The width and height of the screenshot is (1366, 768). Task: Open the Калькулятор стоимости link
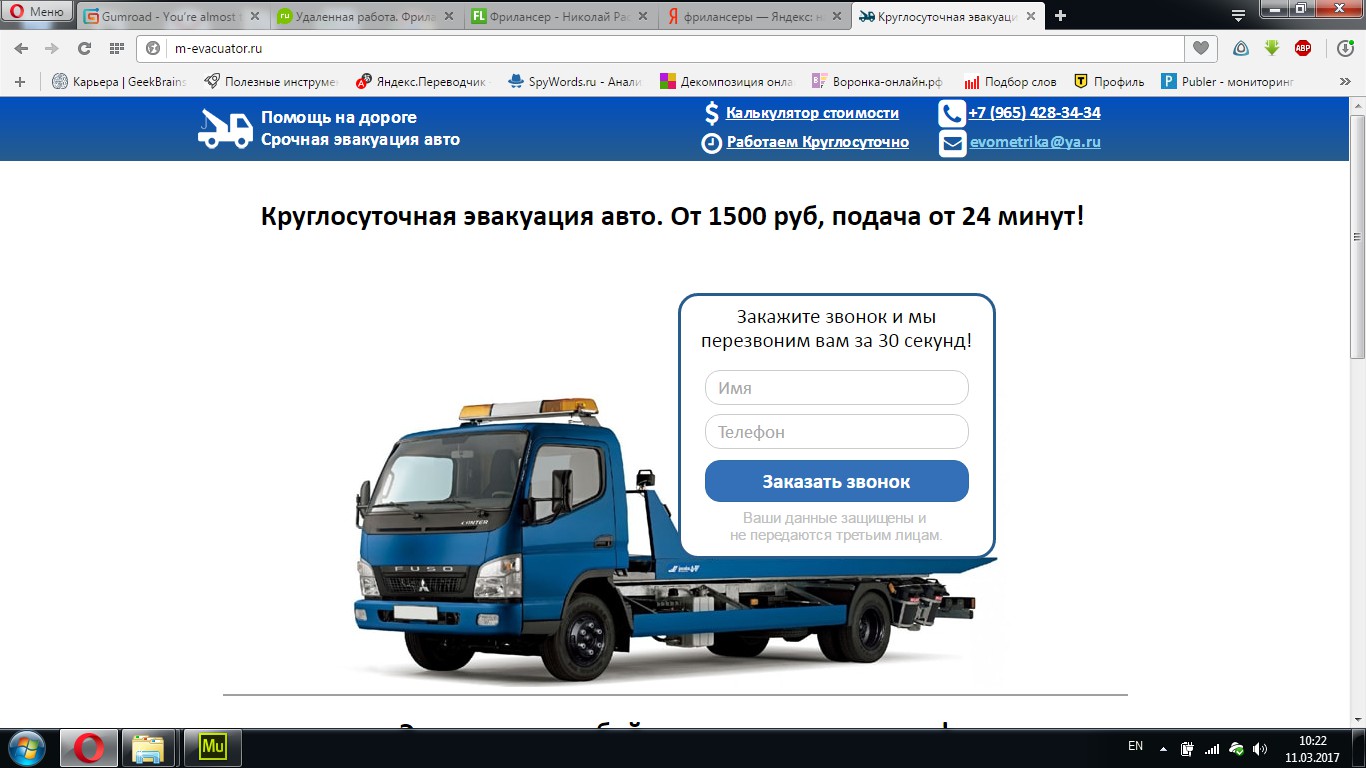pyautogui.click(x=812, y=113)
